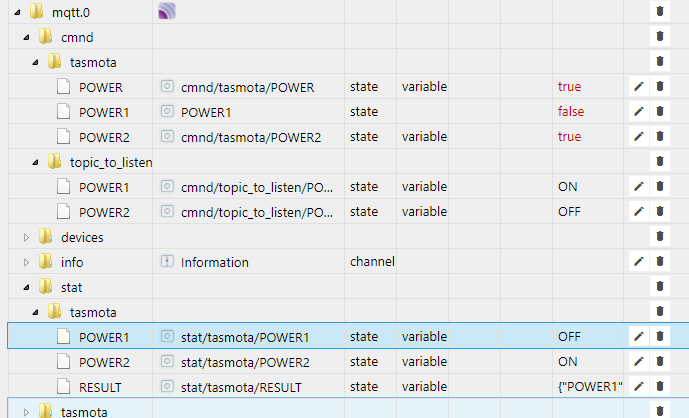Click the name 'stat/tasmota/RESULT'

pyautogui.click(x=241, y=387)
